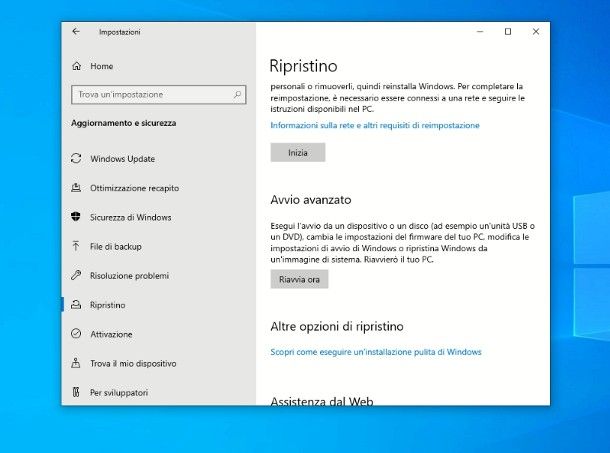Click the Per sviluppatori icon
The image size is (610, 453).
(76, 392)
